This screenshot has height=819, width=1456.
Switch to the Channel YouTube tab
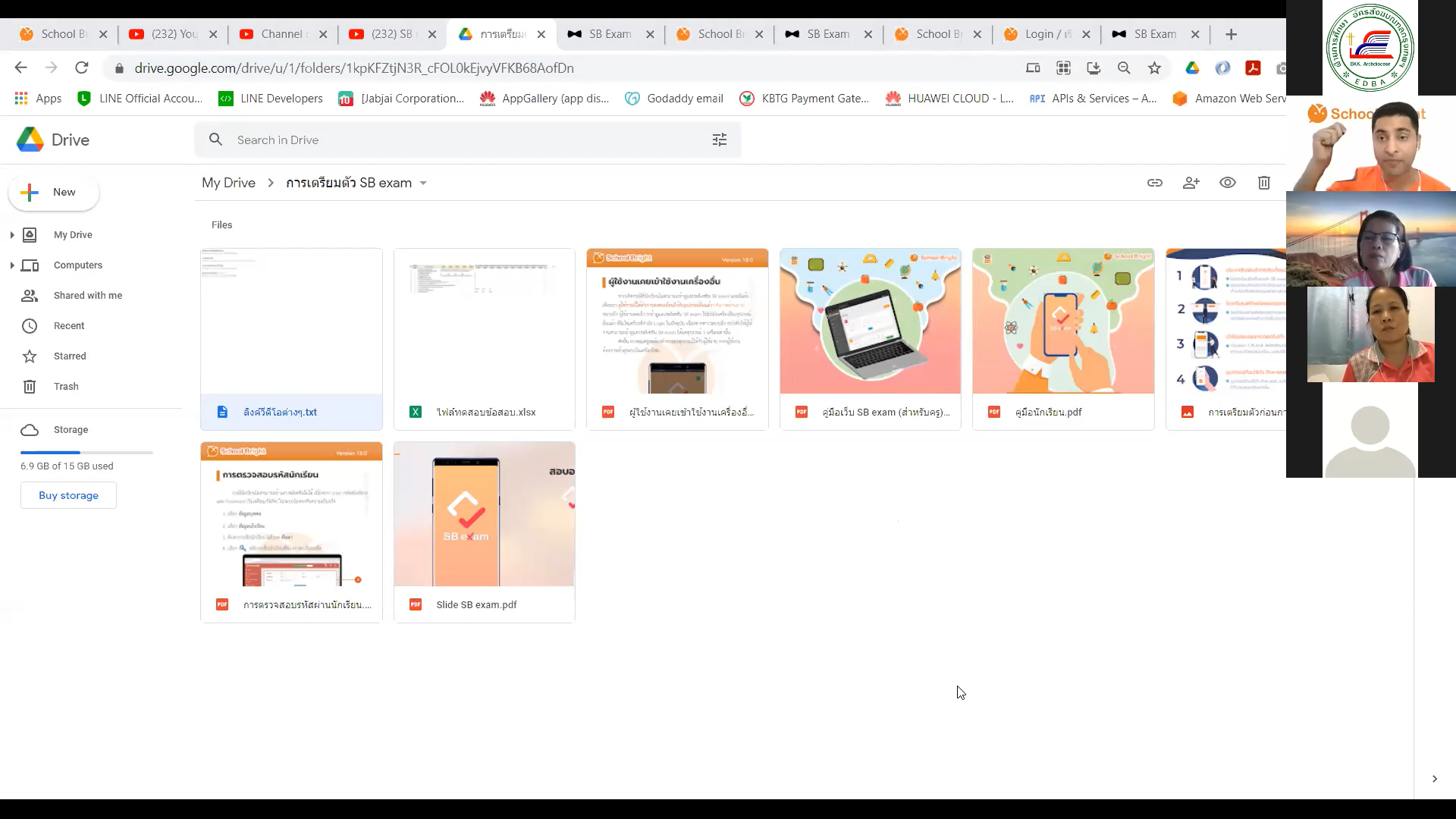click(x=282, y=34)
